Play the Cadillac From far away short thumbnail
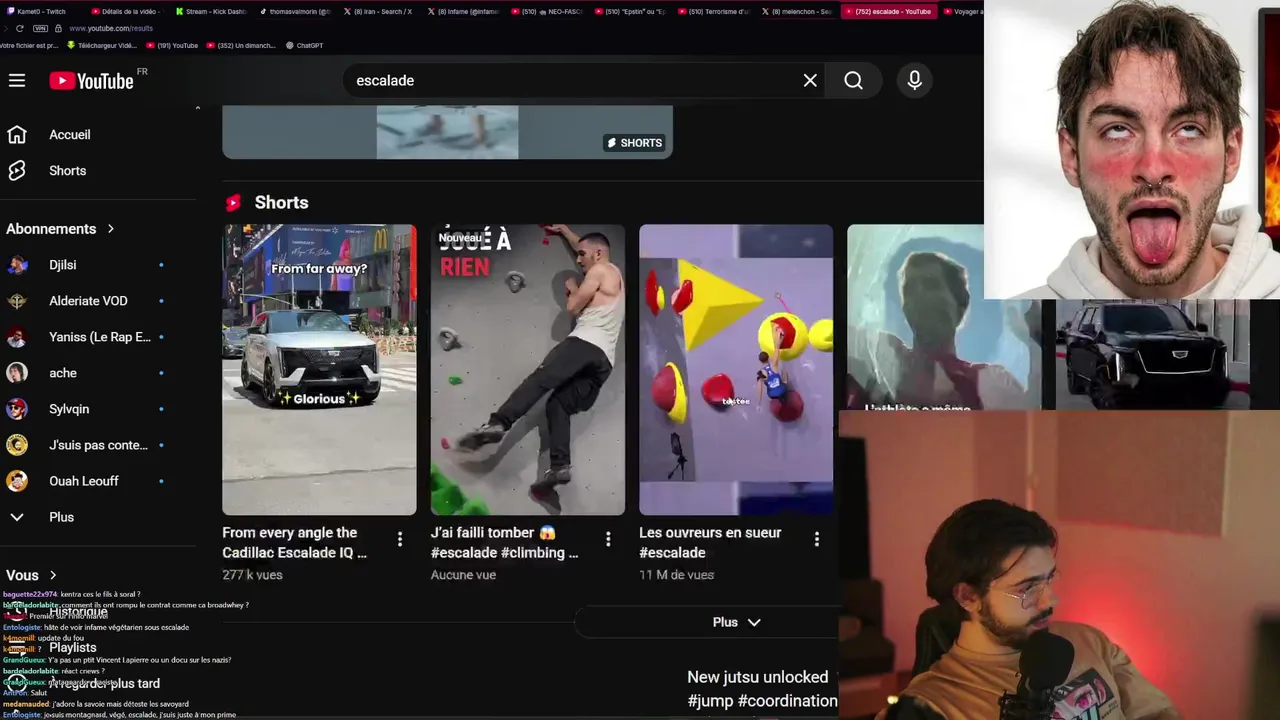 click(x=319, y=370)
